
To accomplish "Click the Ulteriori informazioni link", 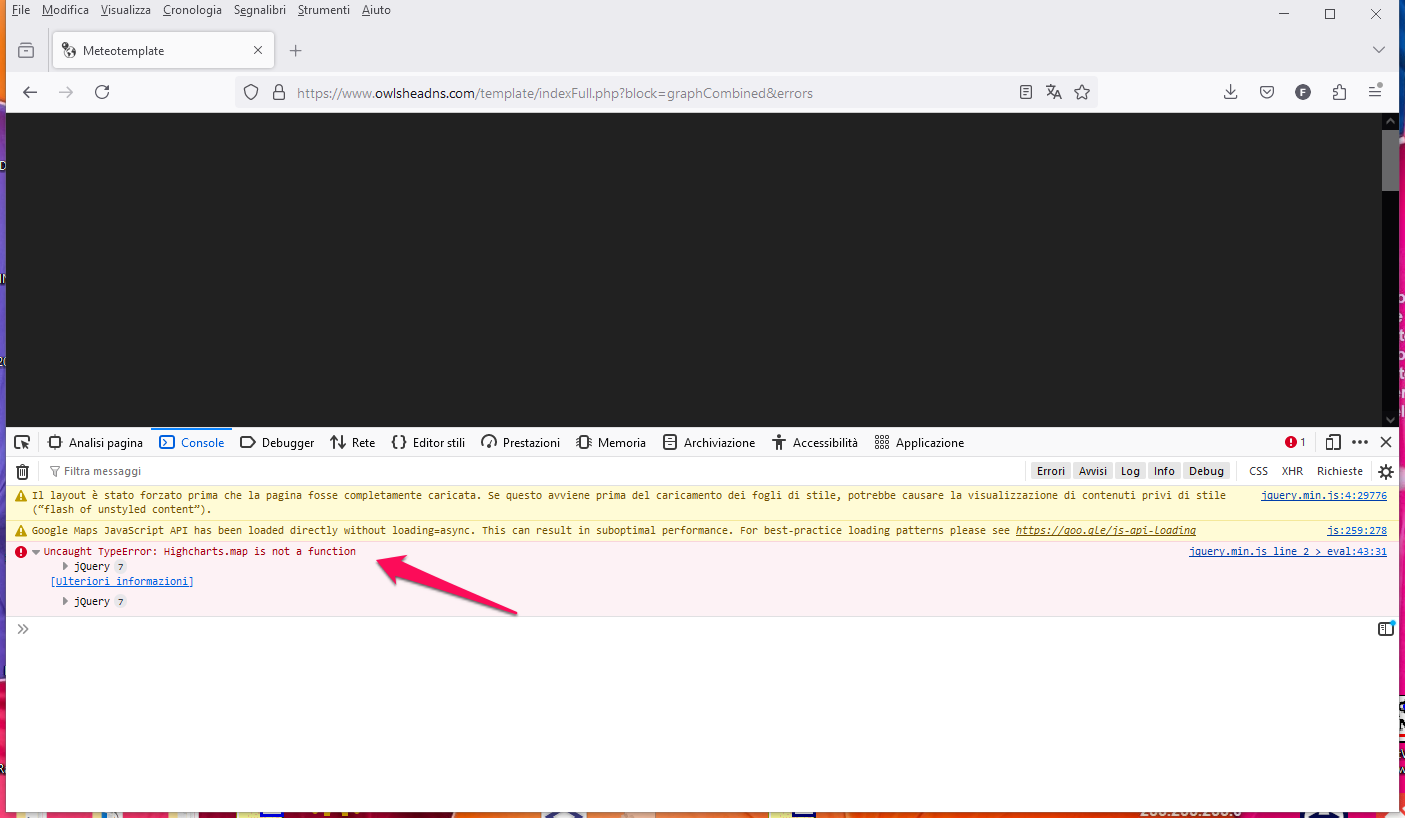I will pos(122,581).
